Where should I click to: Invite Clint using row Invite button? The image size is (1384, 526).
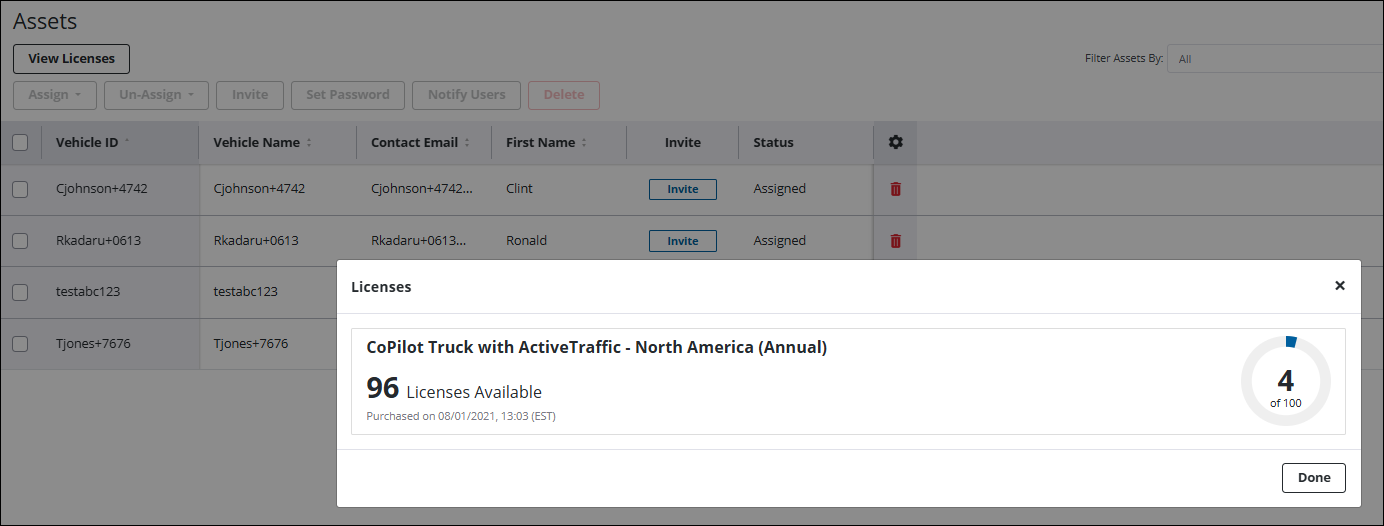pos(683,189)
